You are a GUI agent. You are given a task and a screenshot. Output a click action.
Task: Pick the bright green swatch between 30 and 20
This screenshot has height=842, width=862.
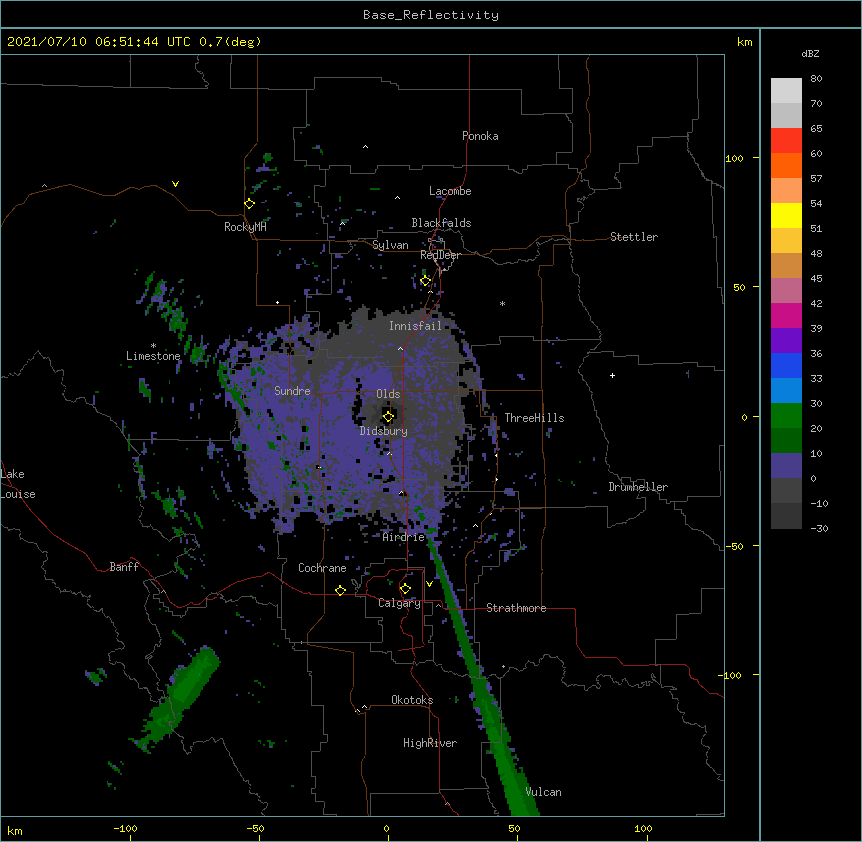[x=786, y=416]
